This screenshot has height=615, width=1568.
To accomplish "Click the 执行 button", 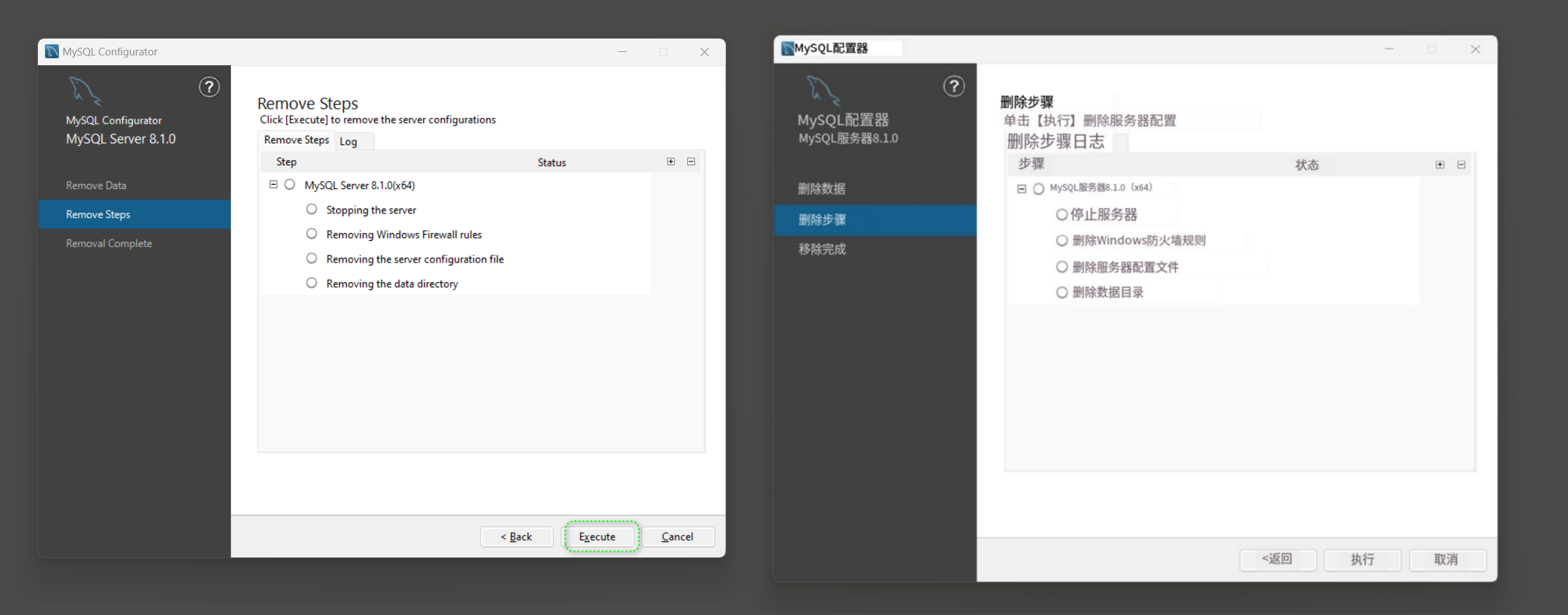I will 1362,560.
